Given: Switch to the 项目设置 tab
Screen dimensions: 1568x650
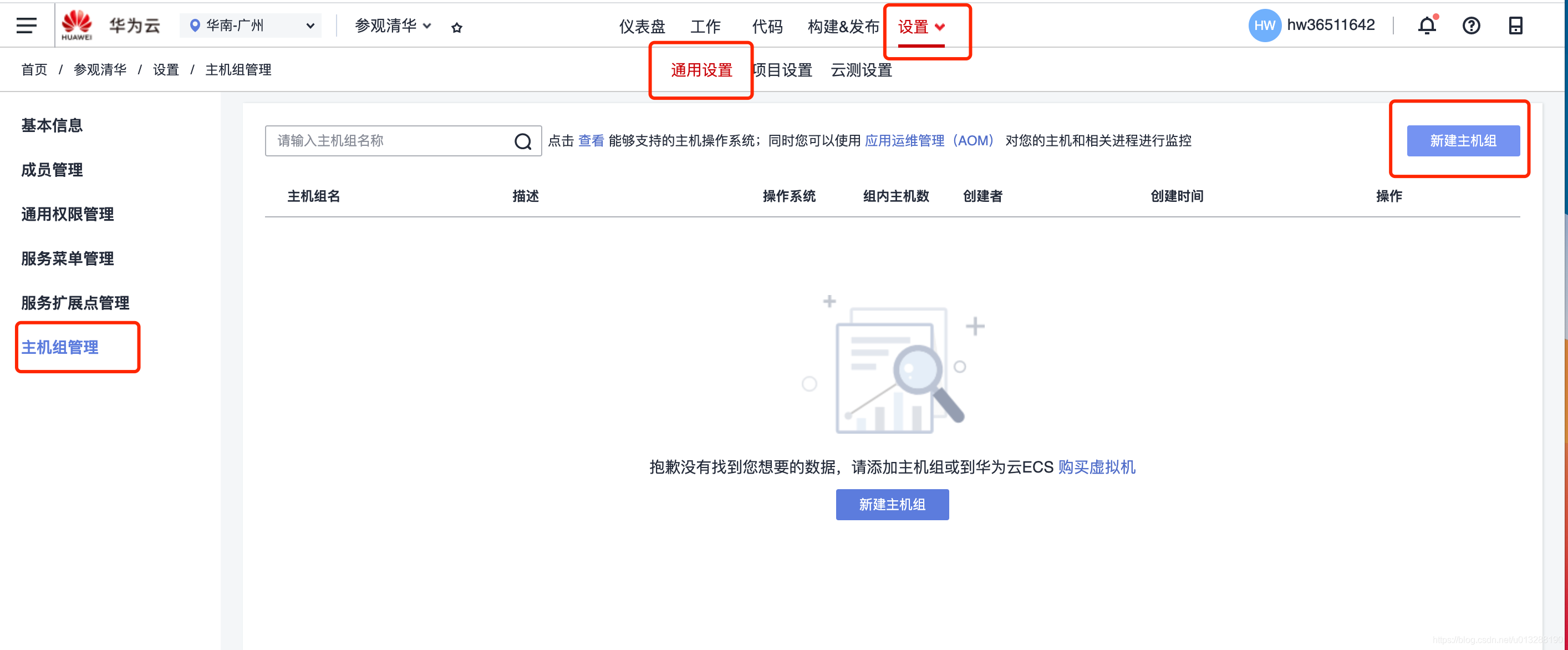Looking at the screenshot, I should (x=783, y=70).
